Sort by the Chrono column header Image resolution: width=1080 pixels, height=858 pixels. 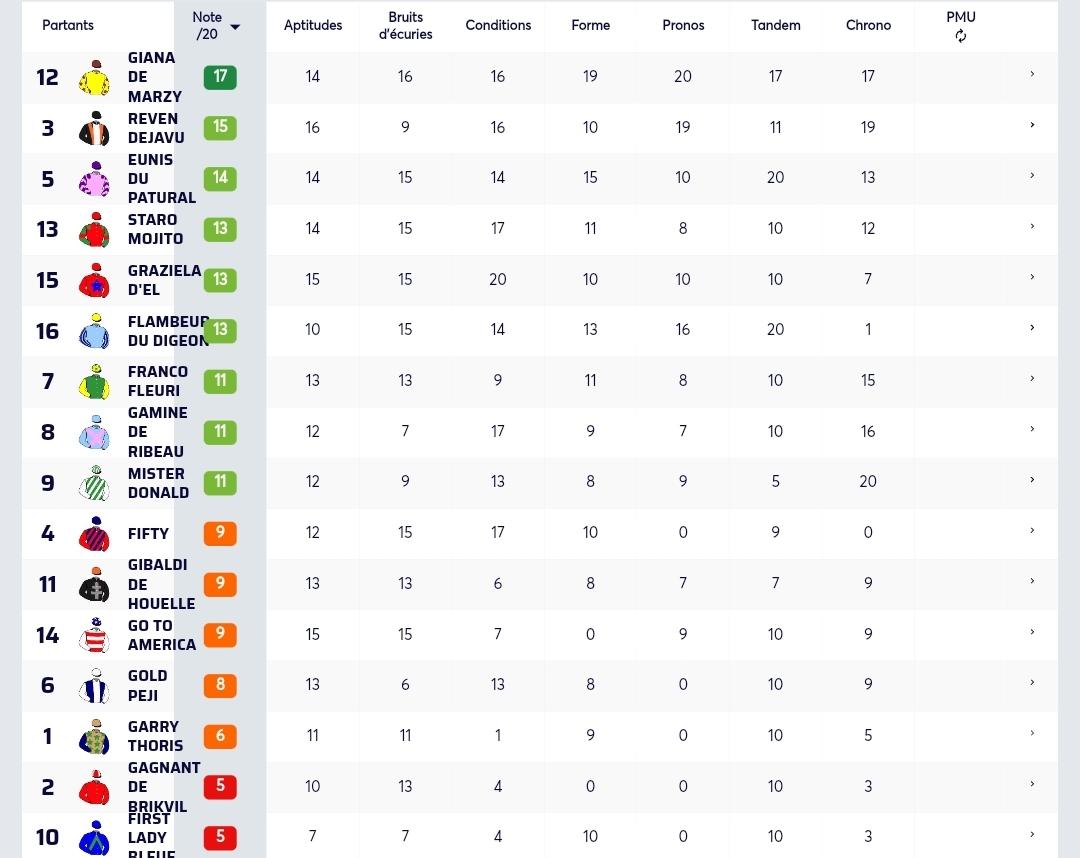coord(868,25)
